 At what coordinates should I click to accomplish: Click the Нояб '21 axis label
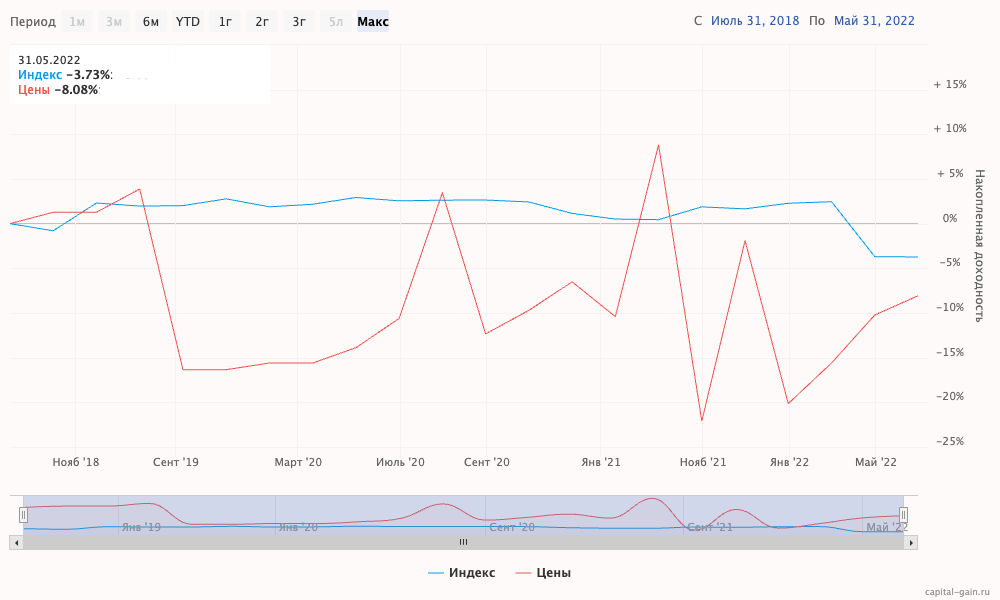point(703,462)
